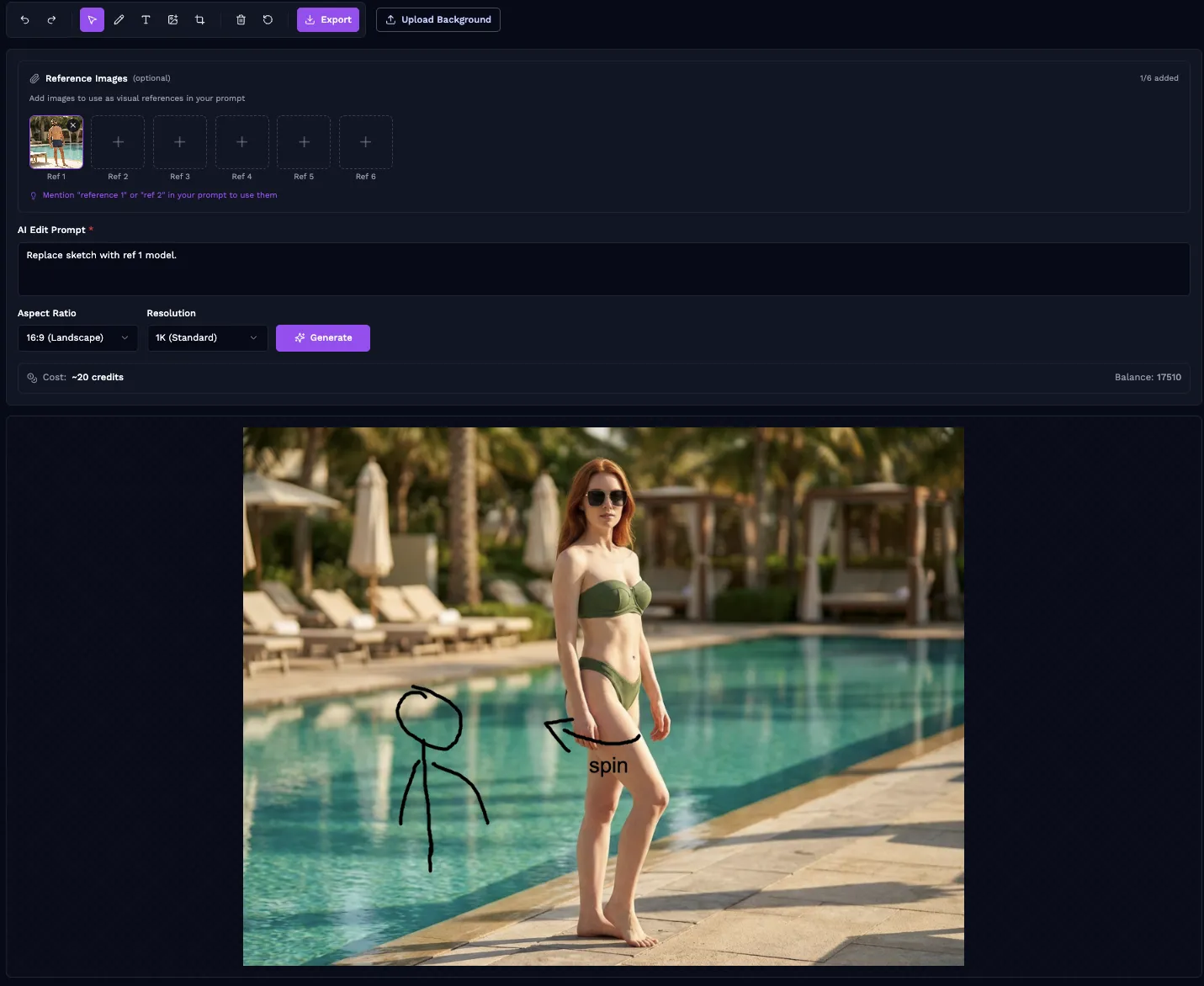Select the crop tool
The height and width of the screenshot is (986, 1204).
(x=199, y=20)
